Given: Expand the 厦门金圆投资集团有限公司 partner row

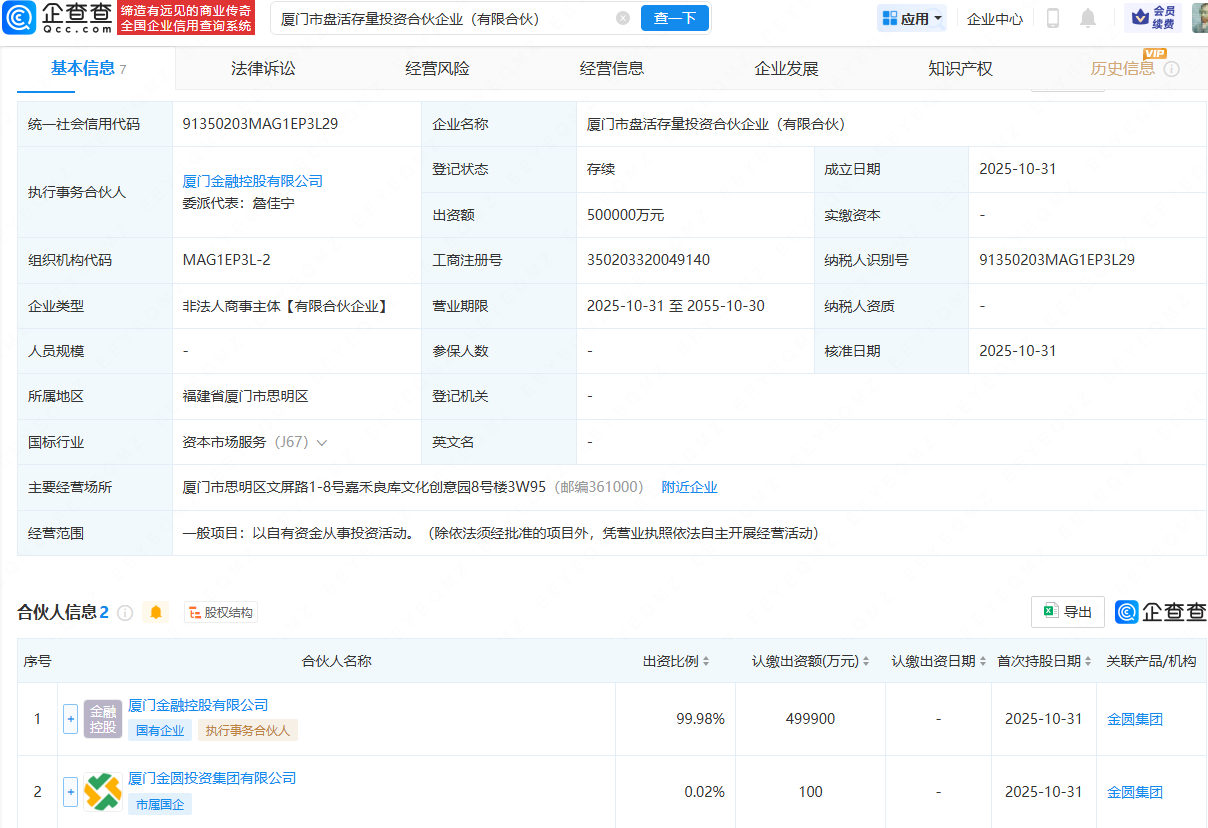Looking at the screenshot, I should [70, 792].
